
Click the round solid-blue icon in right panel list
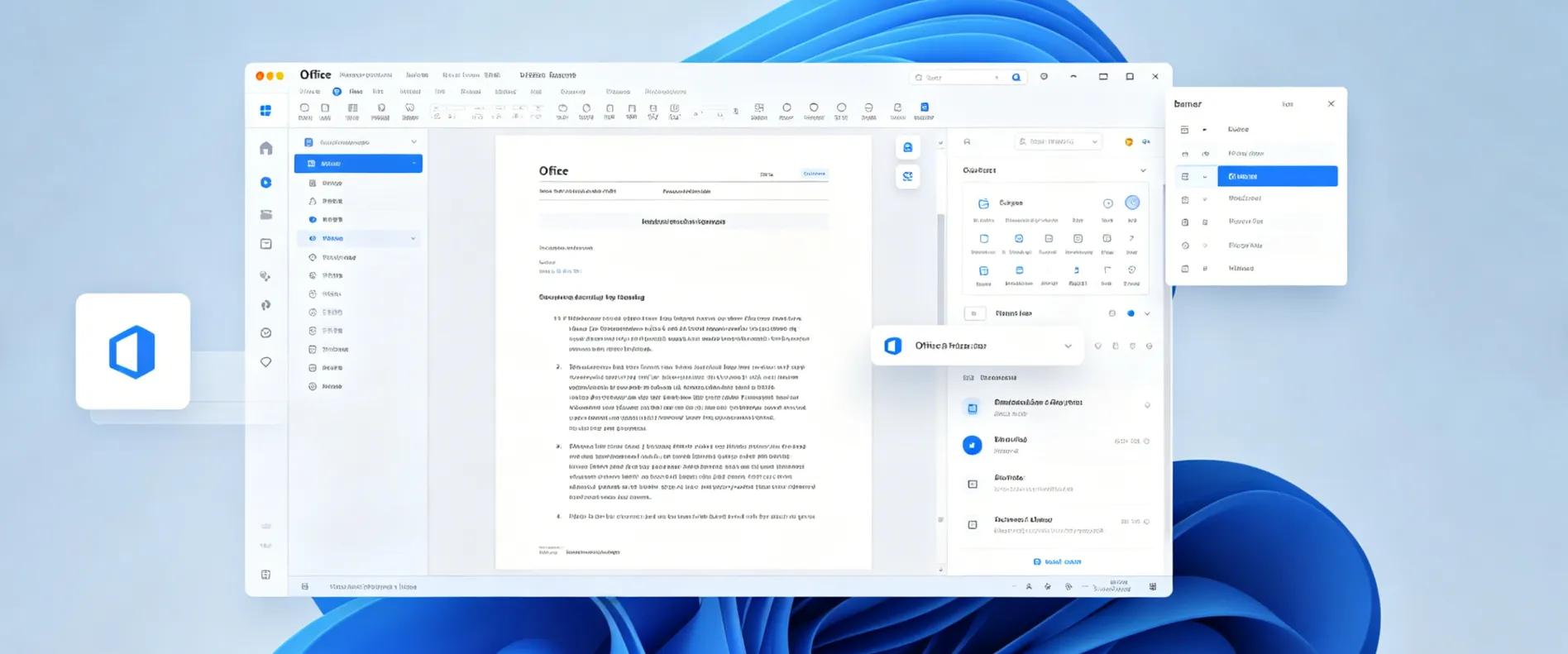click(x=973, y=445)
